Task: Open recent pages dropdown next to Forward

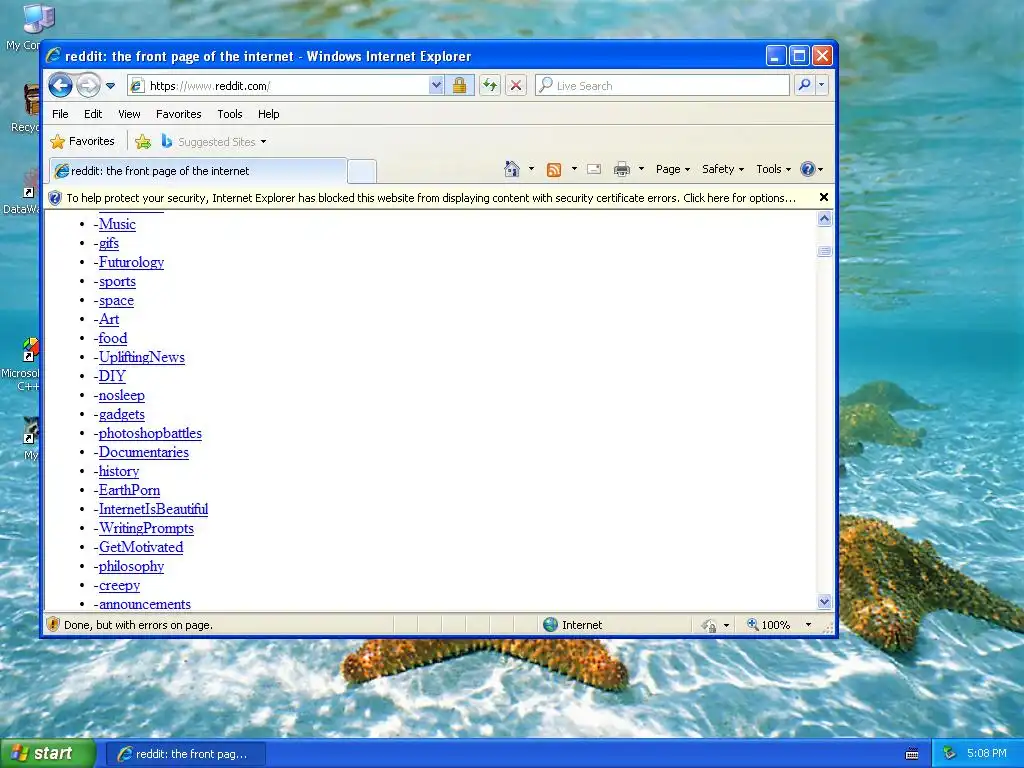Action: (110, 86)
